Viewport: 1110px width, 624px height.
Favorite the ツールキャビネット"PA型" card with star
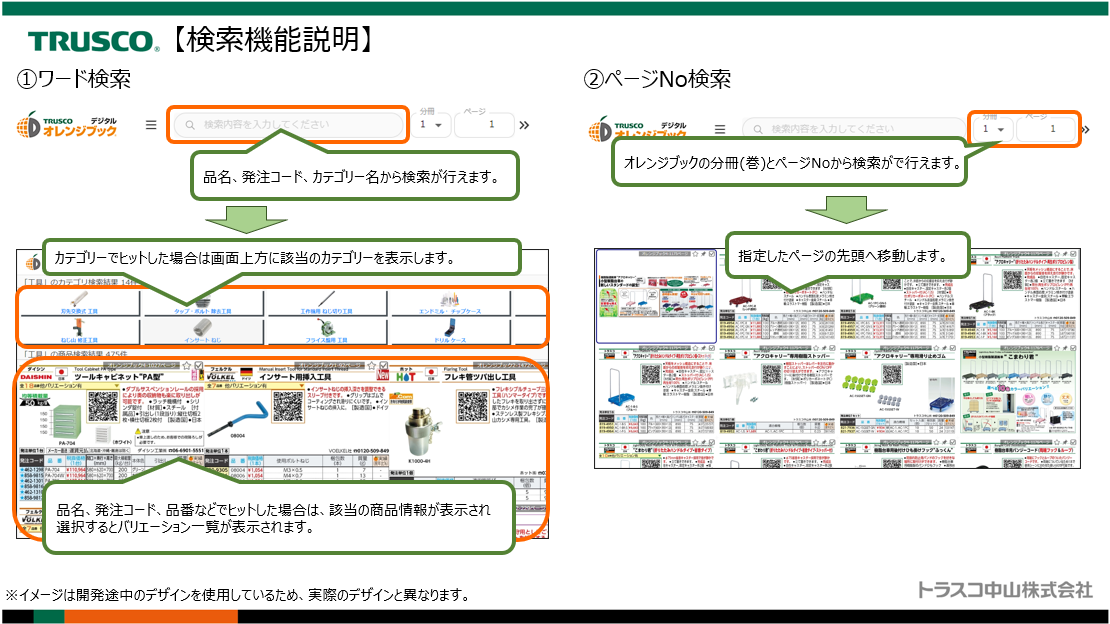tap(187, 366)
